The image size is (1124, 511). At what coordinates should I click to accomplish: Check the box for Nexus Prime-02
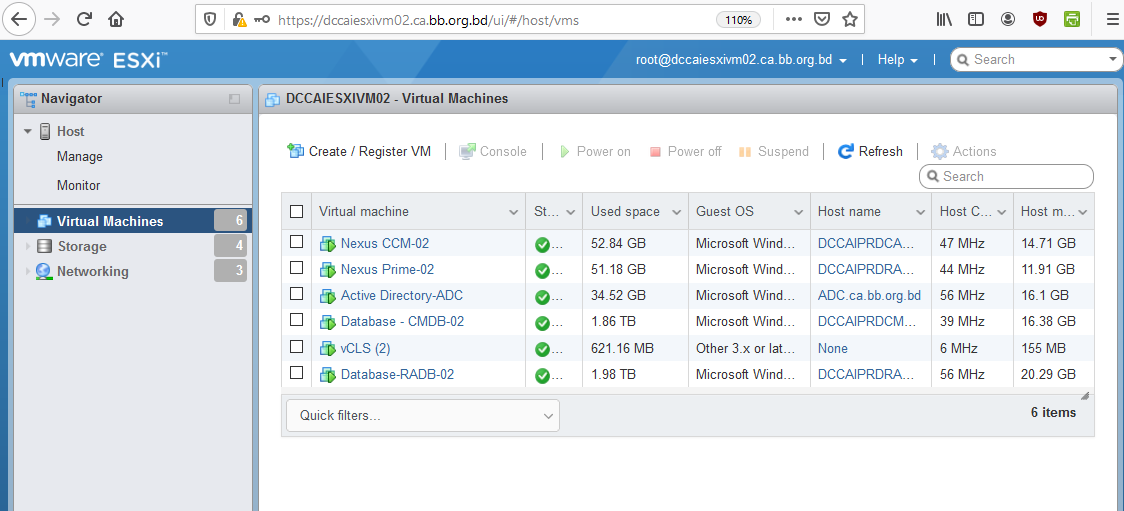296,268
